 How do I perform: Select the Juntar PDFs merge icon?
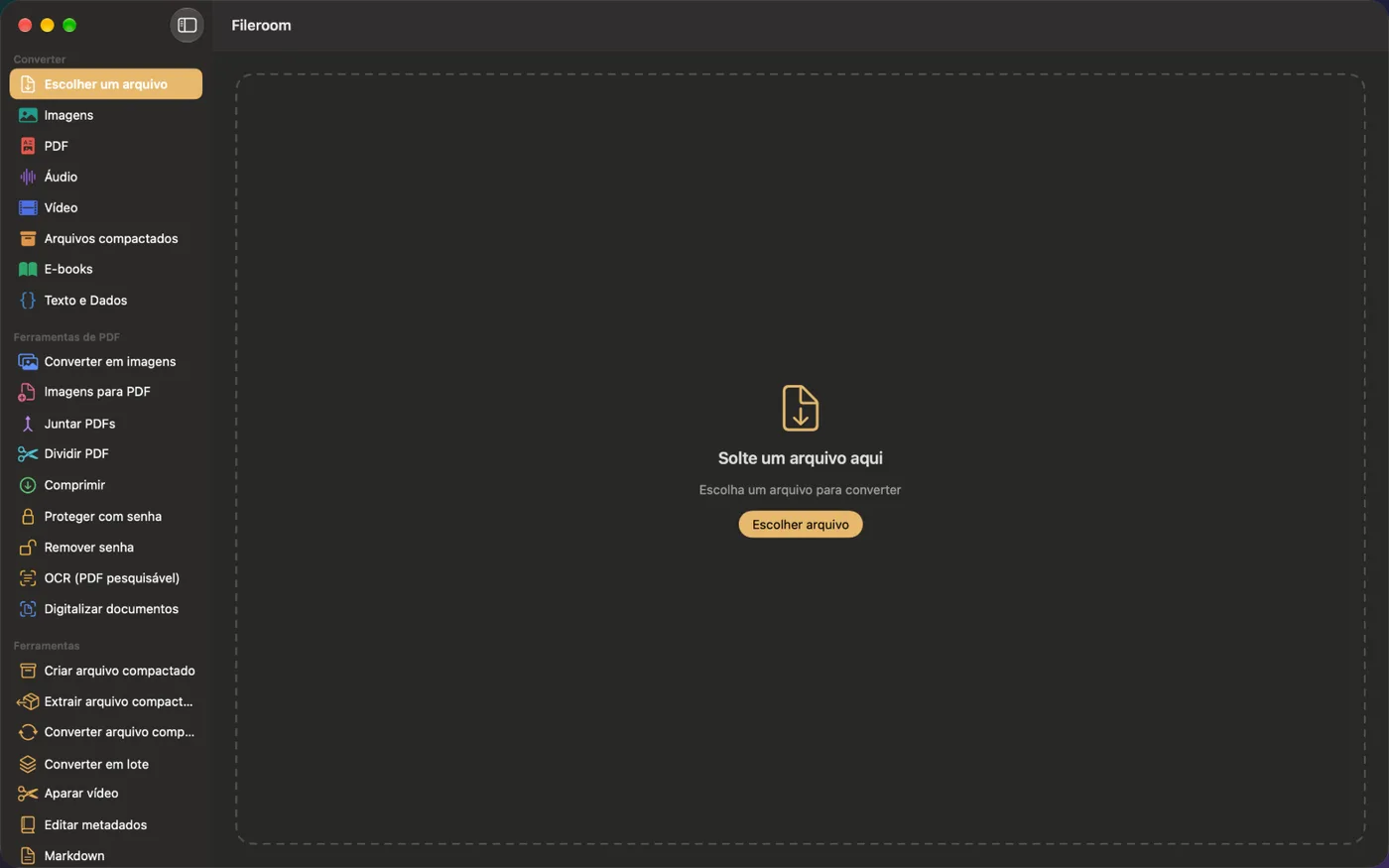point(28,424)
